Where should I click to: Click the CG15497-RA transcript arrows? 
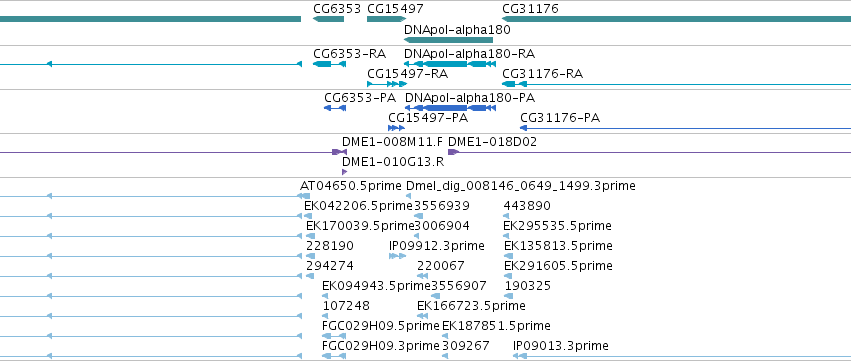(387, 84)
